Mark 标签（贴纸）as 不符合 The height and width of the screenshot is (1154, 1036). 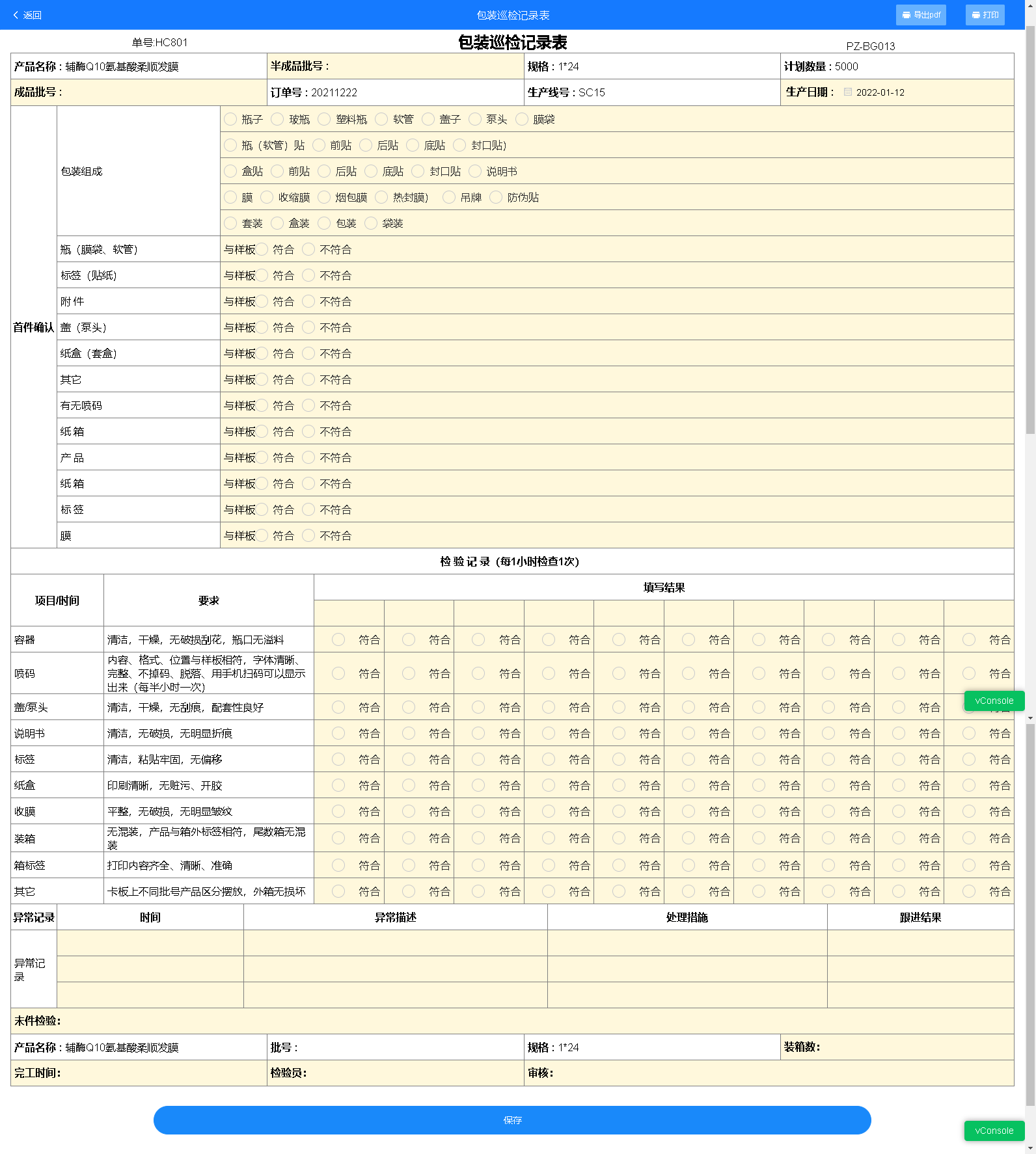click(x=309, y=275)
